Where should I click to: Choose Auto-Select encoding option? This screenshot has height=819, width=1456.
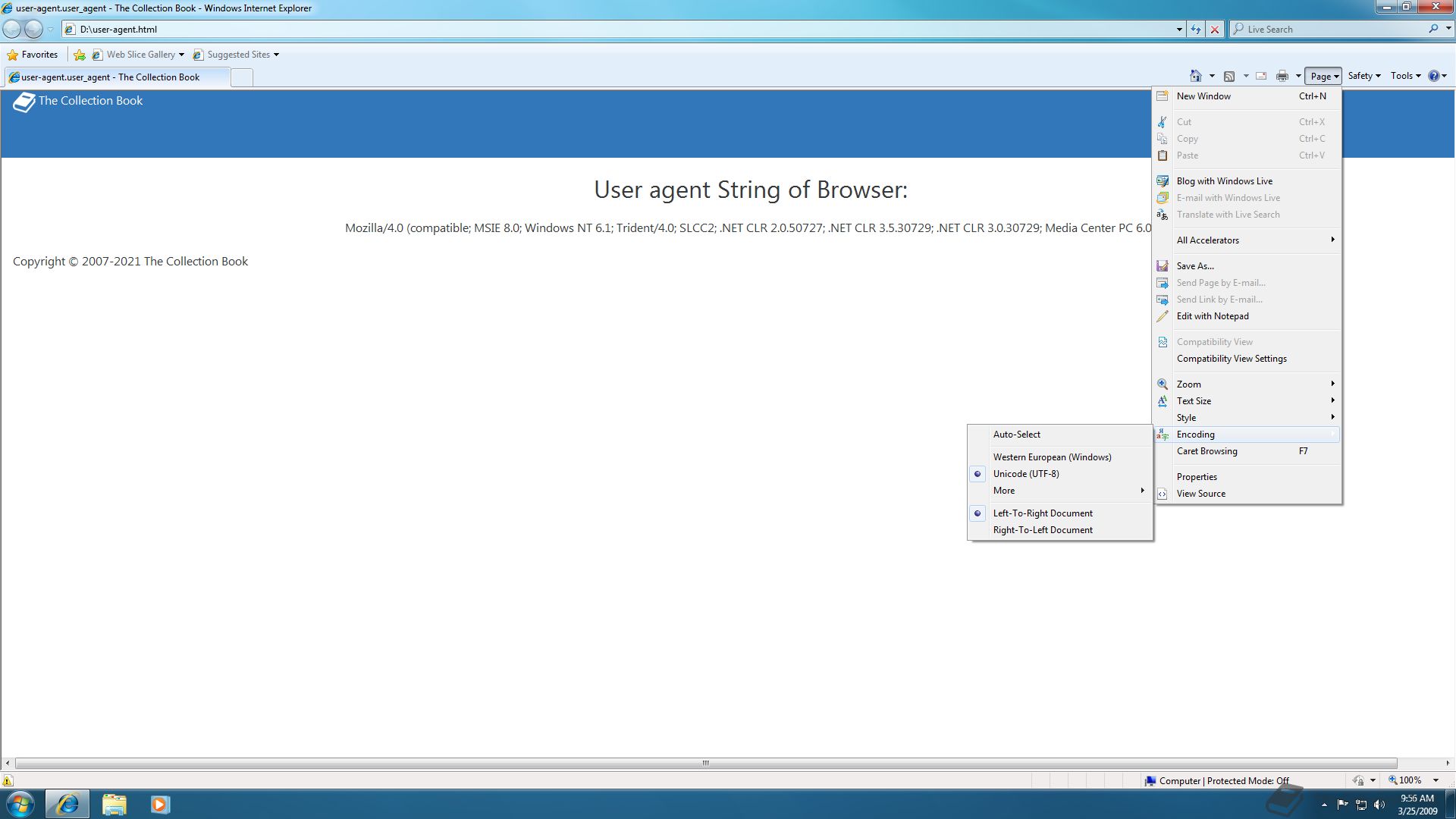pyautogui.click(x=1060, y=435)
